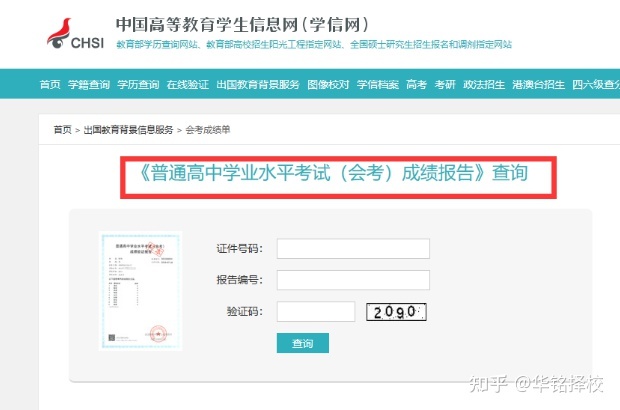620x410 pixels.
Task: Focus the 证件号码 input field
Action: click(x=353, y=249)
